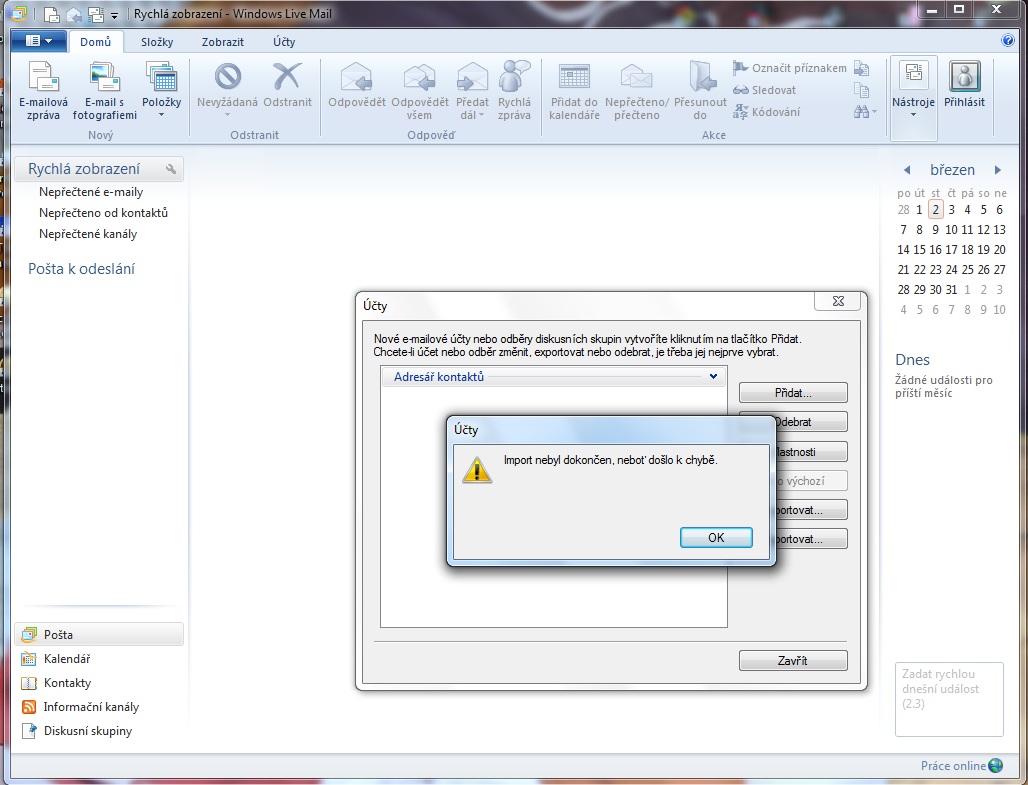
Task: Click the Předat dál forward icon
Action: tap(472, 77)
